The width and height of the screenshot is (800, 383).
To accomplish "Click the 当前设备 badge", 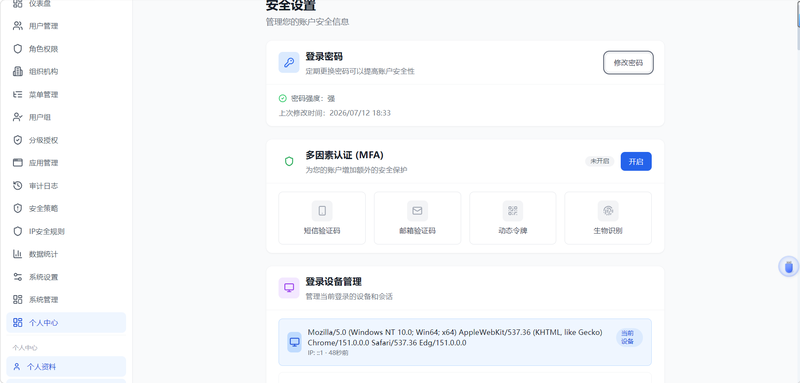I will [x=628, y=338].
